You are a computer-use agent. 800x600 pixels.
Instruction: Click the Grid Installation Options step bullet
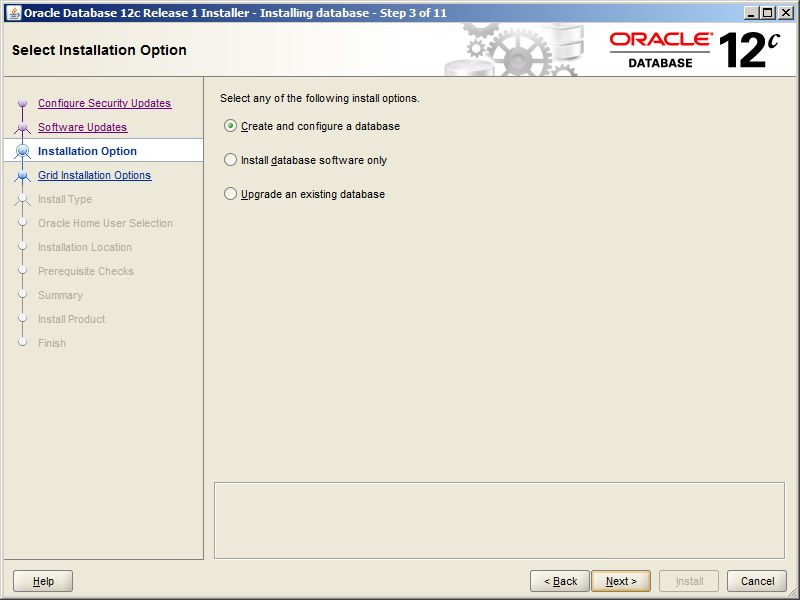pyautogui.click(x=22, y=175)
